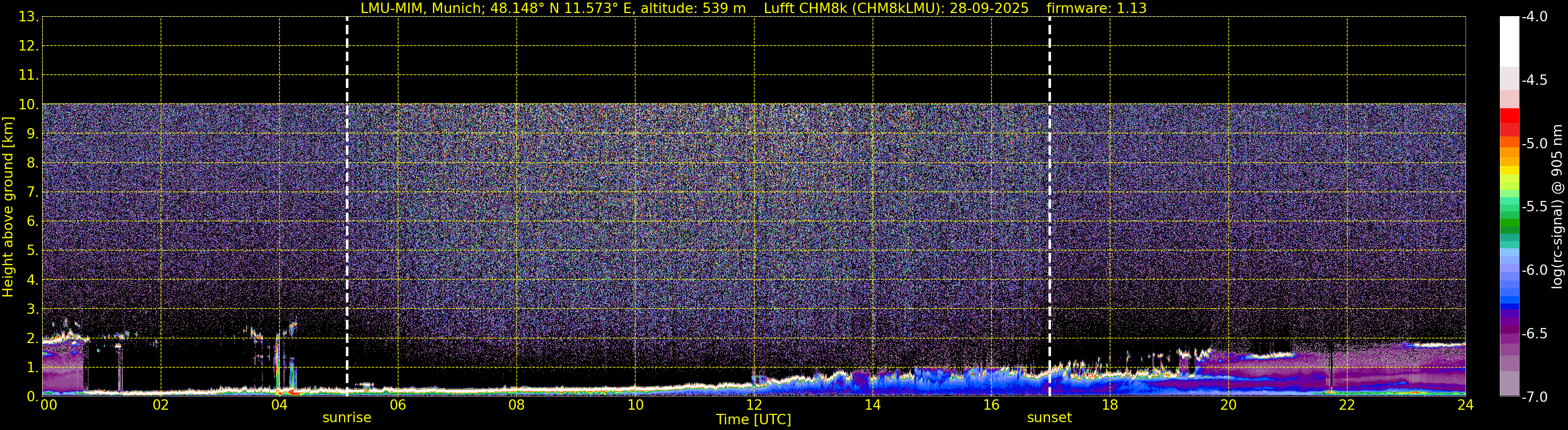Click the '-5.0' label on the colorbar
Screen dimensions: 1568x430
[1534, 144]
